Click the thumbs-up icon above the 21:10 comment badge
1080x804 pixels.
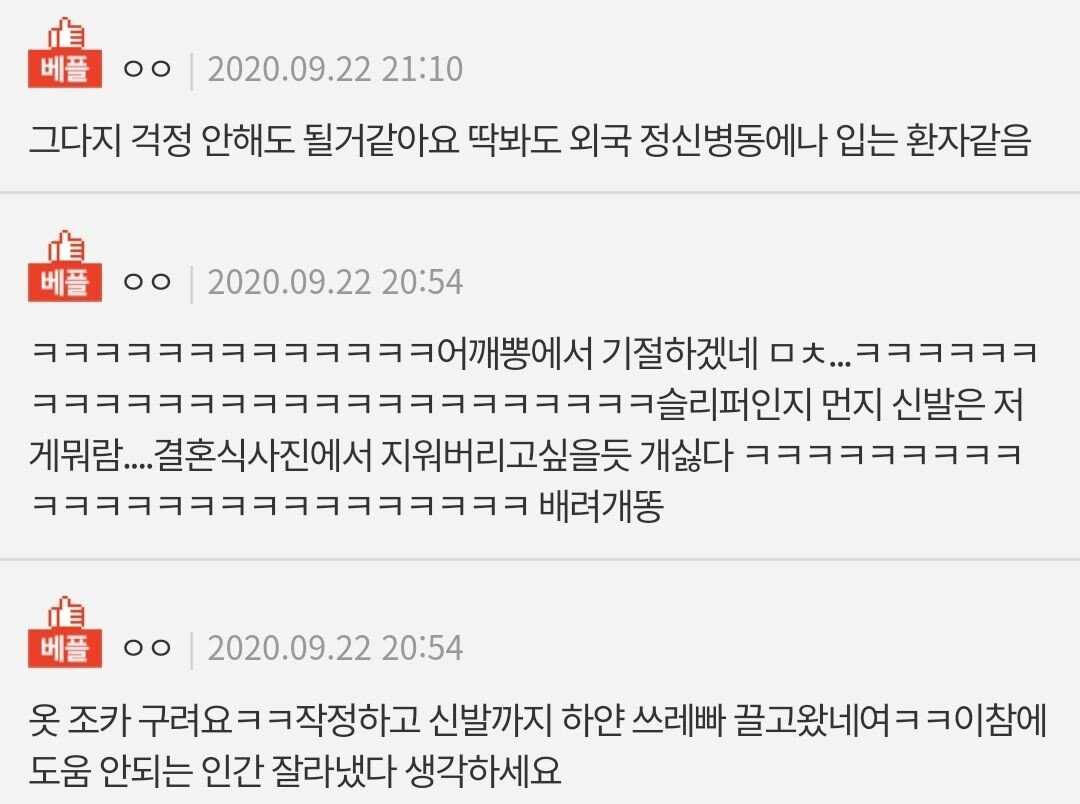tap(66, 34)
